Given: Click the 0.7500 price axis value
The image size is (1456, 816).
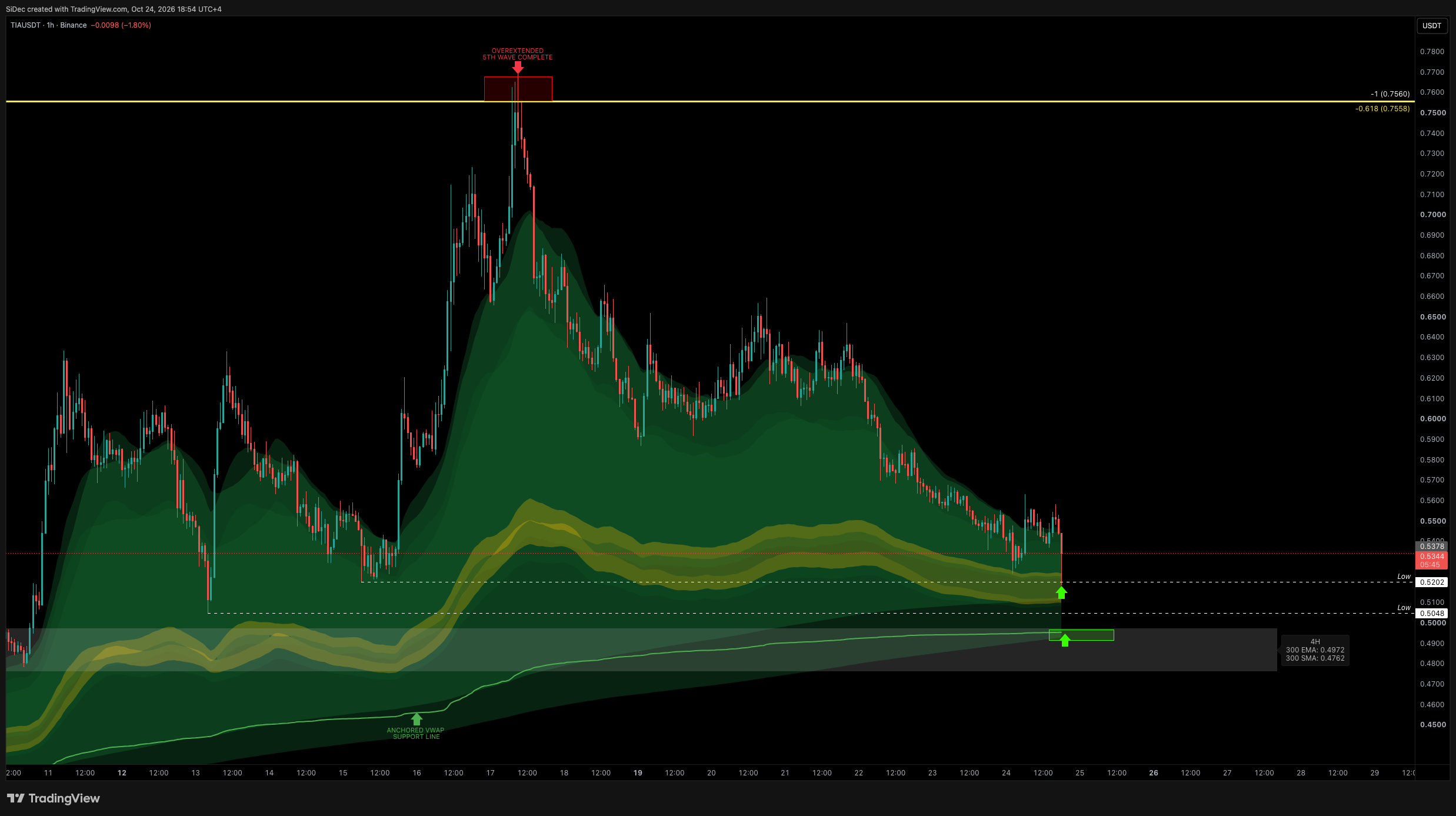Looking at the screenshot, I should click(1432, 113).
